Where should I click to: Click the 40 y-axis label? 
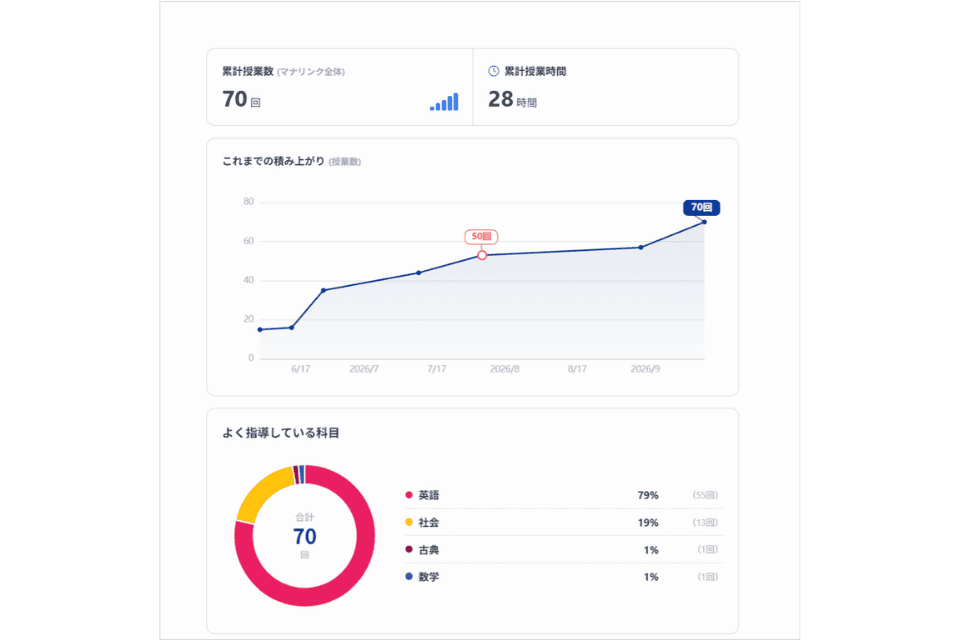[248, 280]
